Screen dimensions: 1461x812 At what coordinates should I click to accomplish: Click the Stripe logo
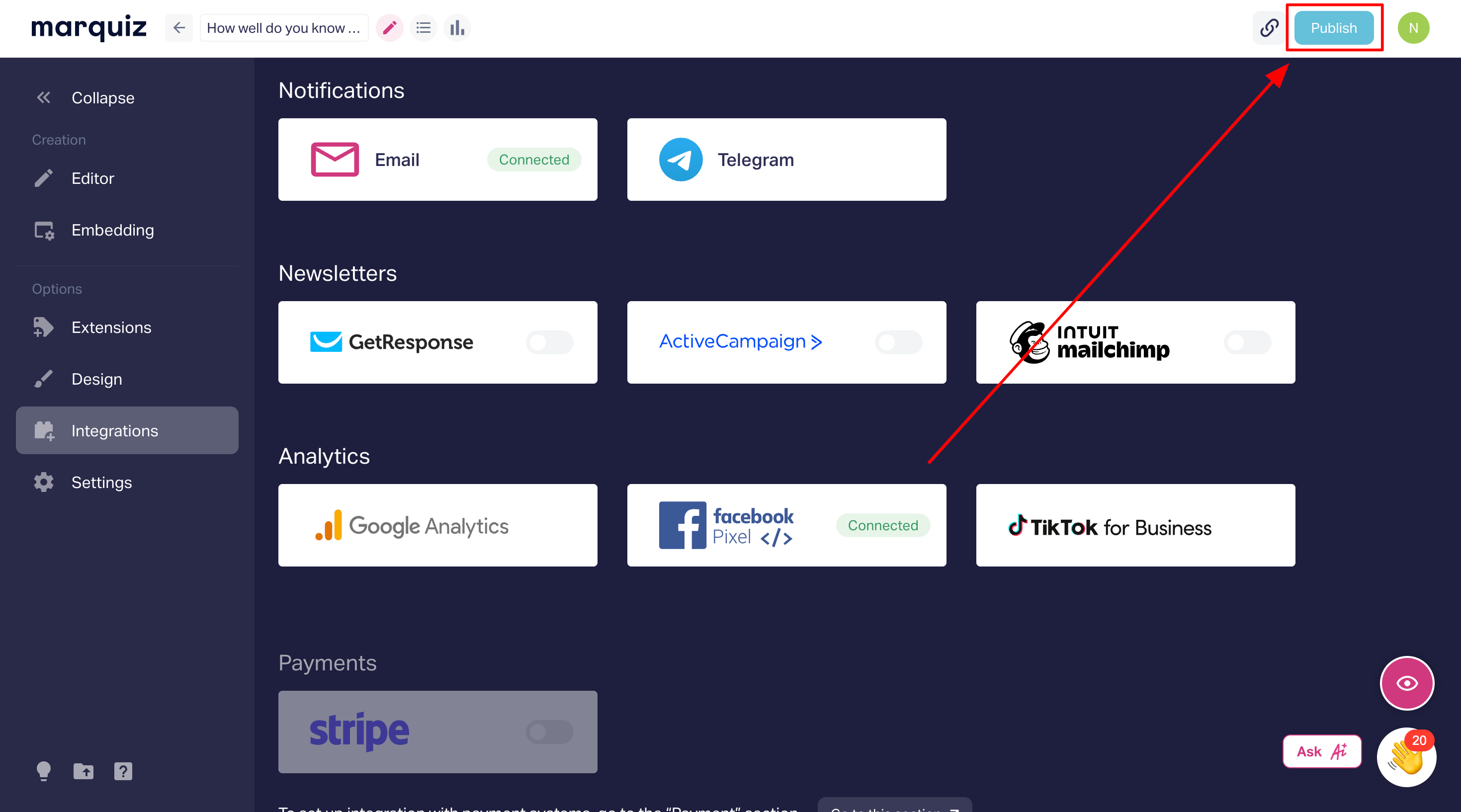359,731
